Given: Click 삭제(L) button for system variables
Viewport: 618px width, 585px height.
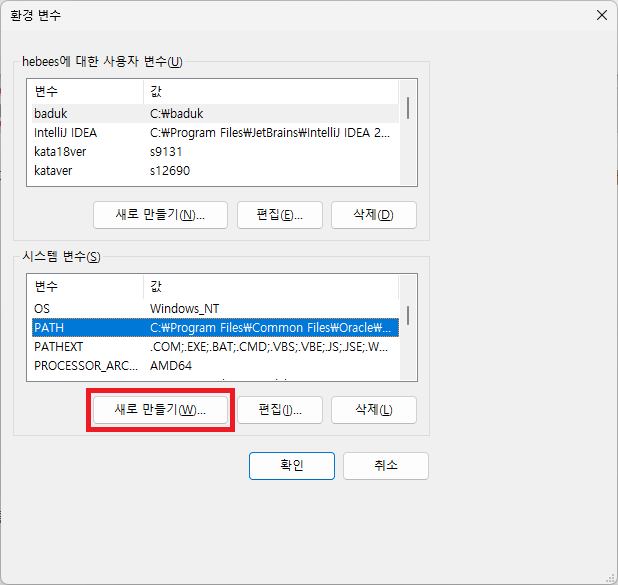Looking at the screenshot, I should (x=374, y=410).
